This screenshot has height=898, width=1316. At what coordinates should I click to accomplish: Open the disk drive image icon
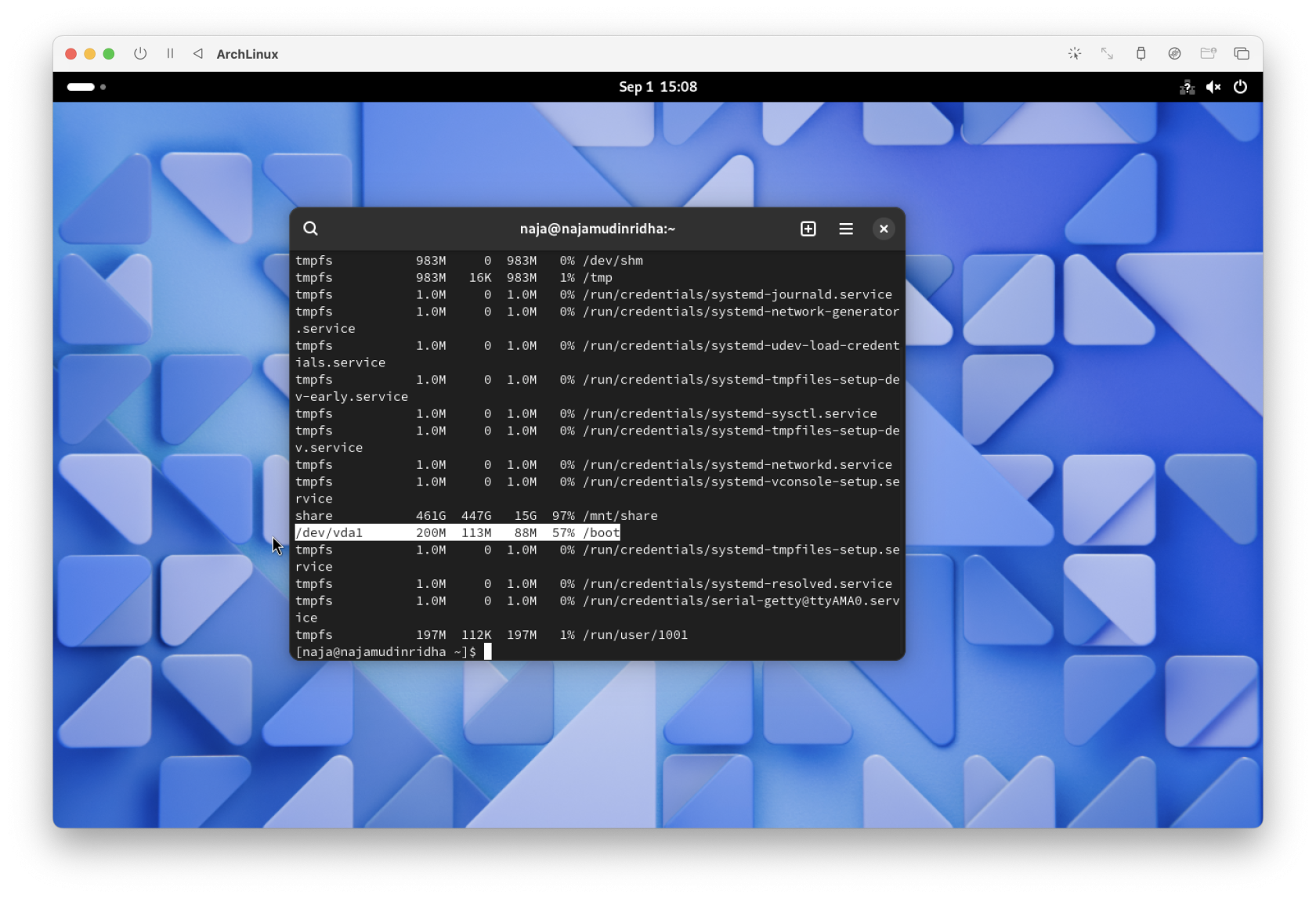(x=1174, y=53)
